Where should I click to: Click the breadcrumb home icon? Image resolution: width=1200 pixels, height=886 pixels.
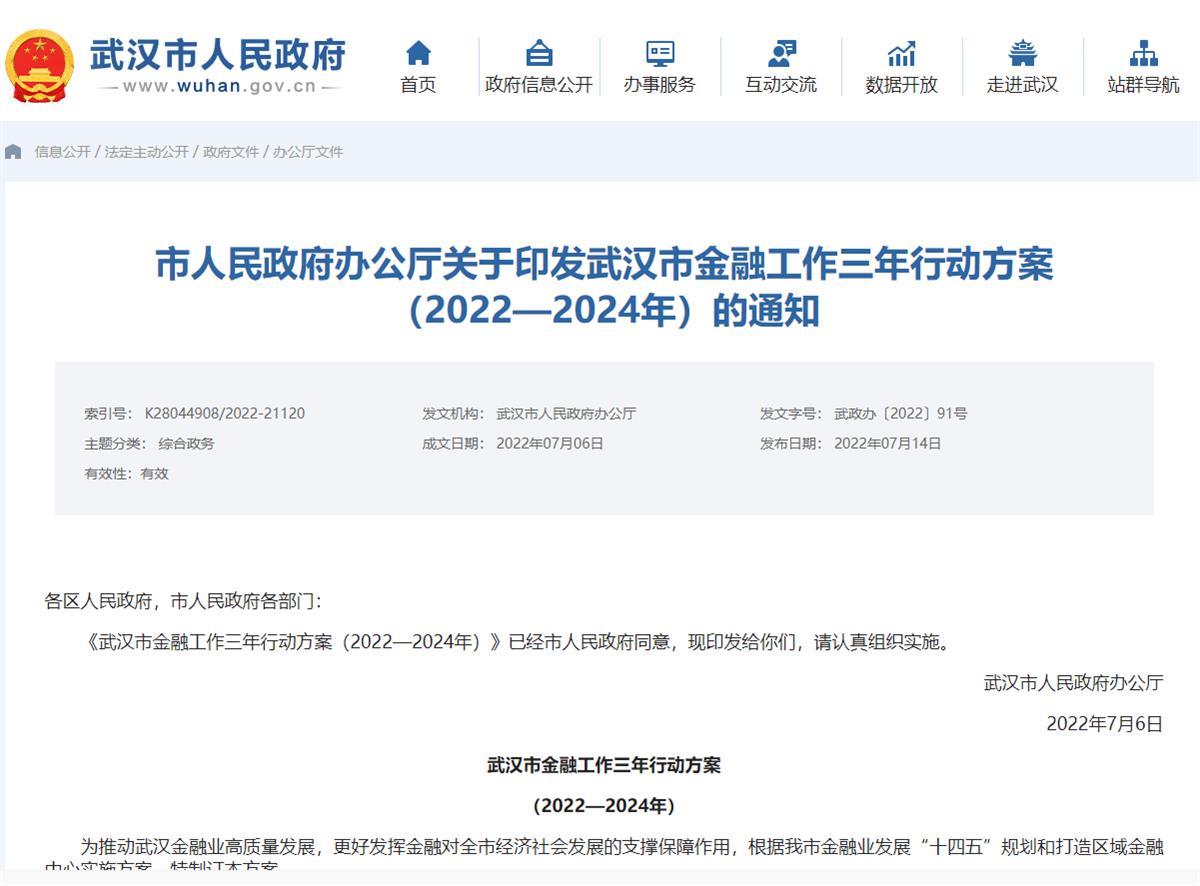(13, 152)
